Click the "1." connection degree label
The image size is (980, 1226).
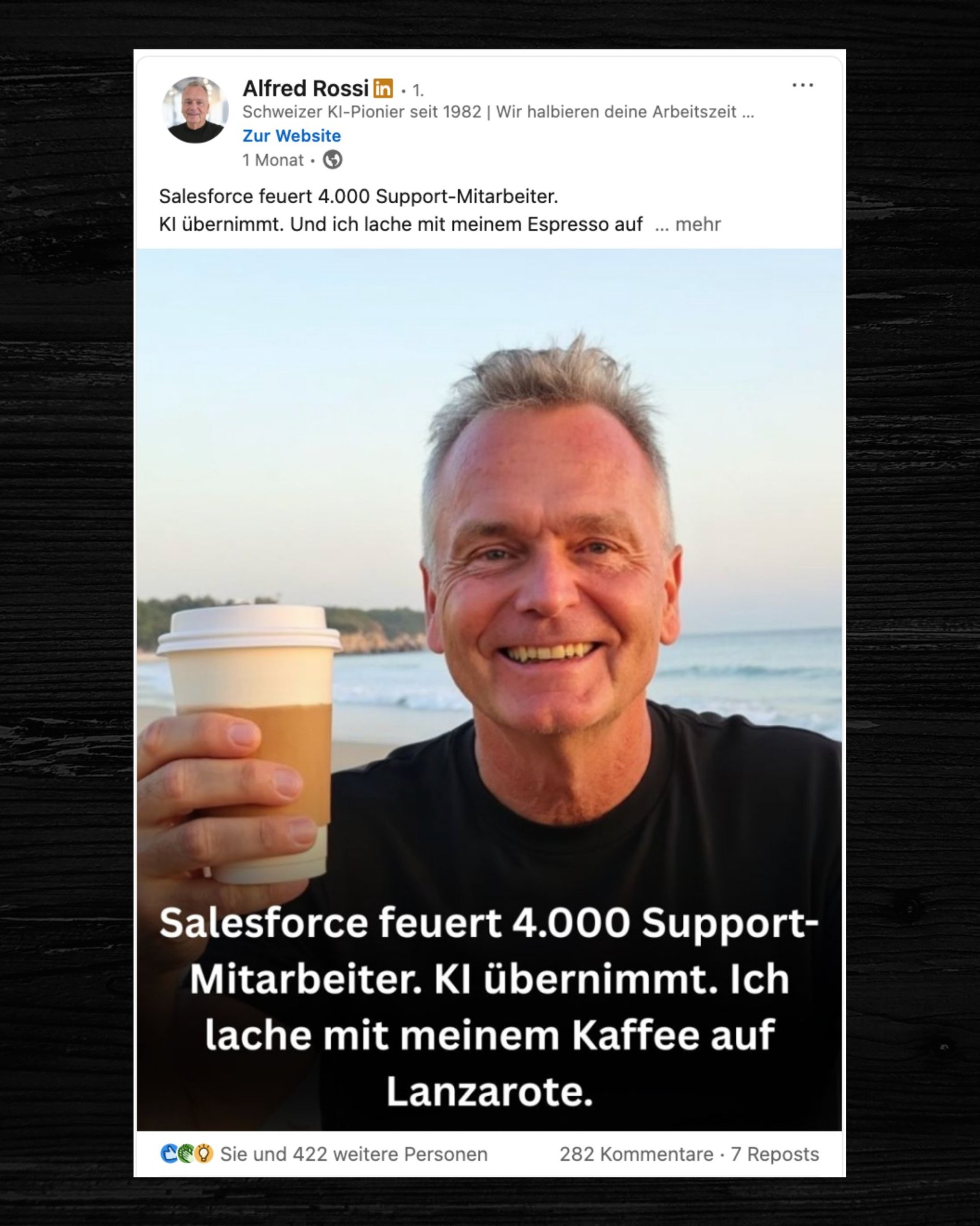pos(417,90)
